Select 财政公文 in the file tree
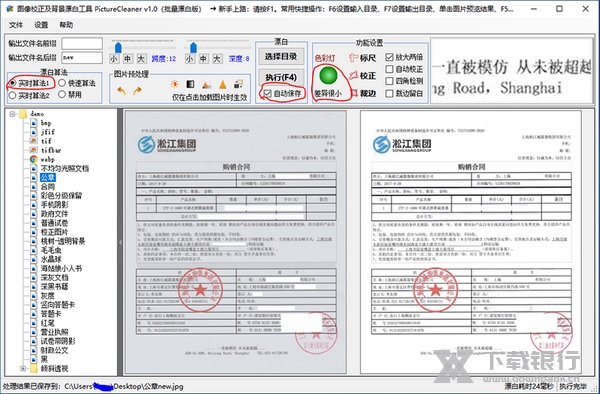This screenshot has width=600, height=394. point(54,350)
